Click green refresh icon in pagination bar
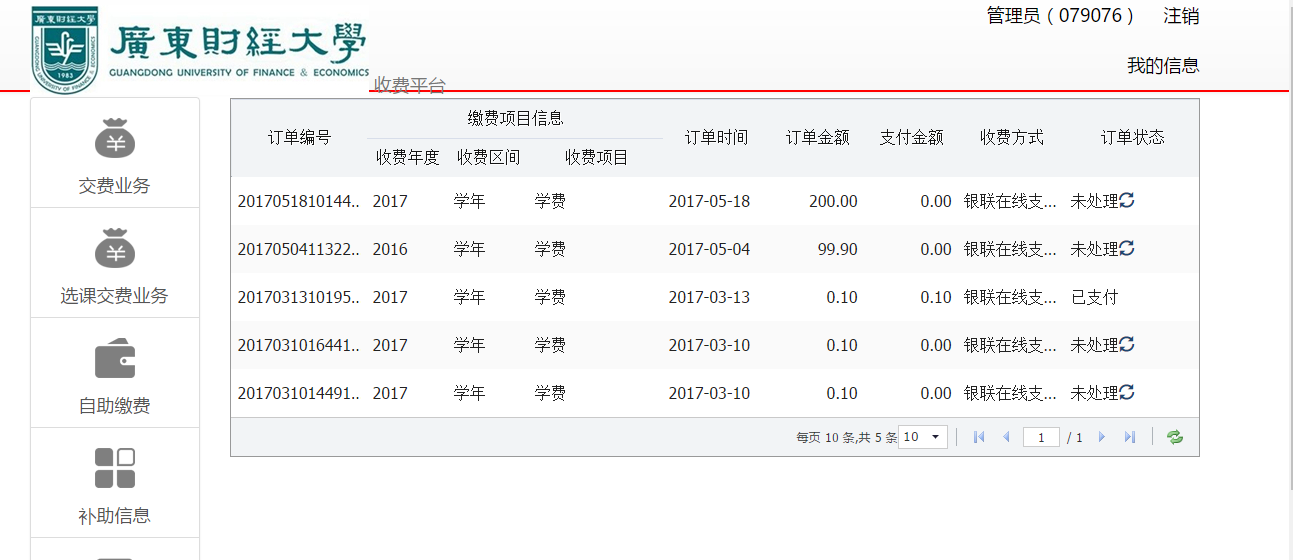 coord(1175,437)
